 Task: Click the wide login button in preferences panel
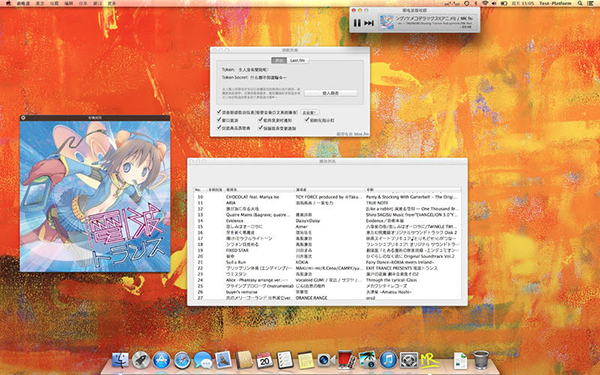click(x=331, y=93)
